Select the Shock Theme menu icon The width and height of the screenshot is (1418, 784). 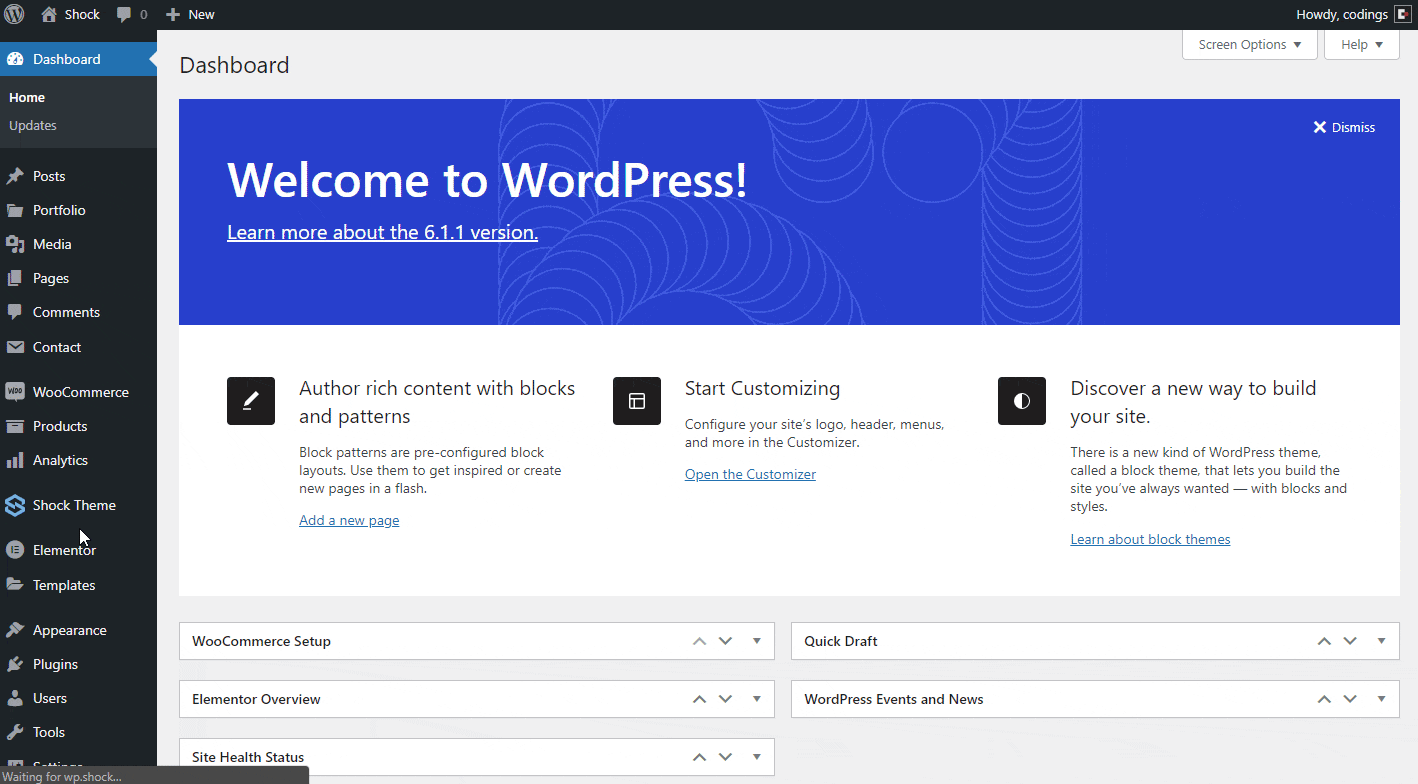pyautogui.click(x=14, y=505)
